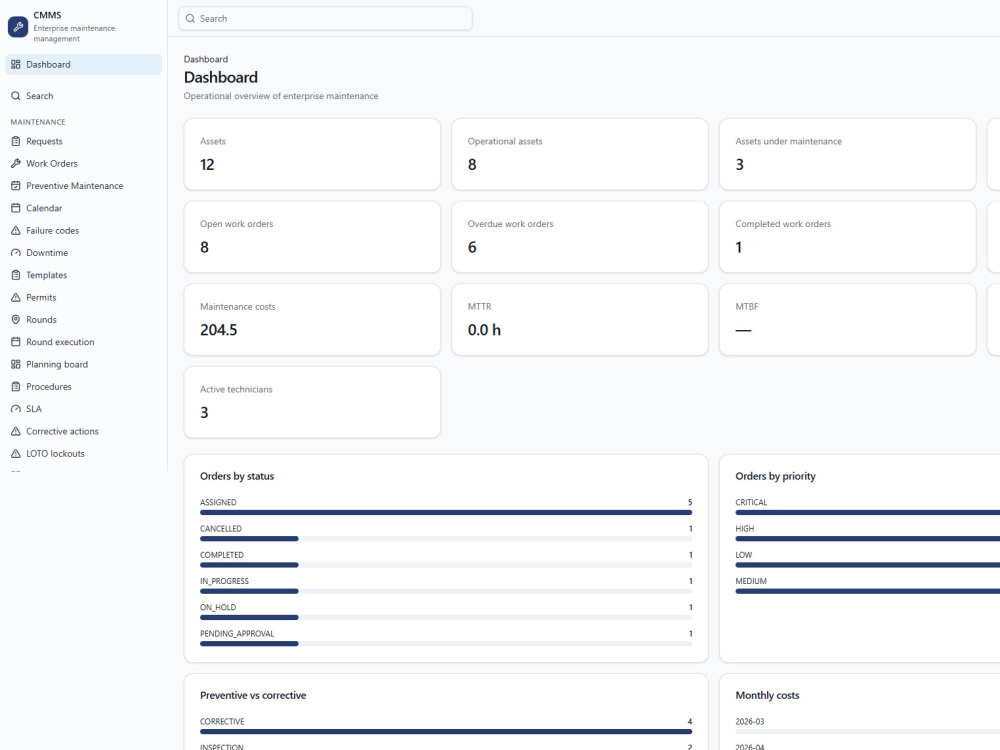The height and width of the screenshot is (750, 1000).
Task: Select the Active technicians card
Action: tap(312, 402)
